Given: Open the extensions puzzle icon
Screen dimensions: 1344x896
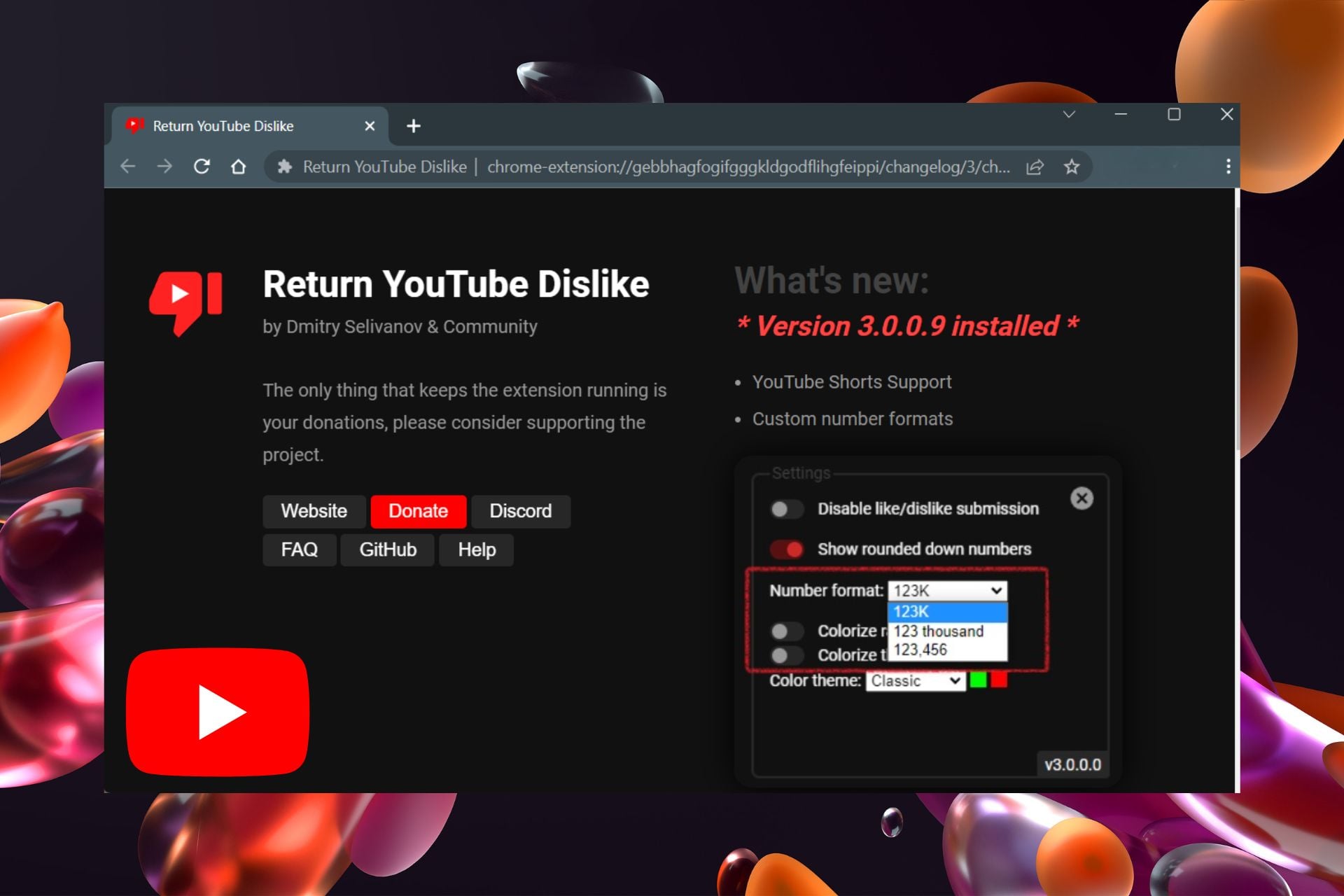Looking at the screenshot, I should (286, 167).
